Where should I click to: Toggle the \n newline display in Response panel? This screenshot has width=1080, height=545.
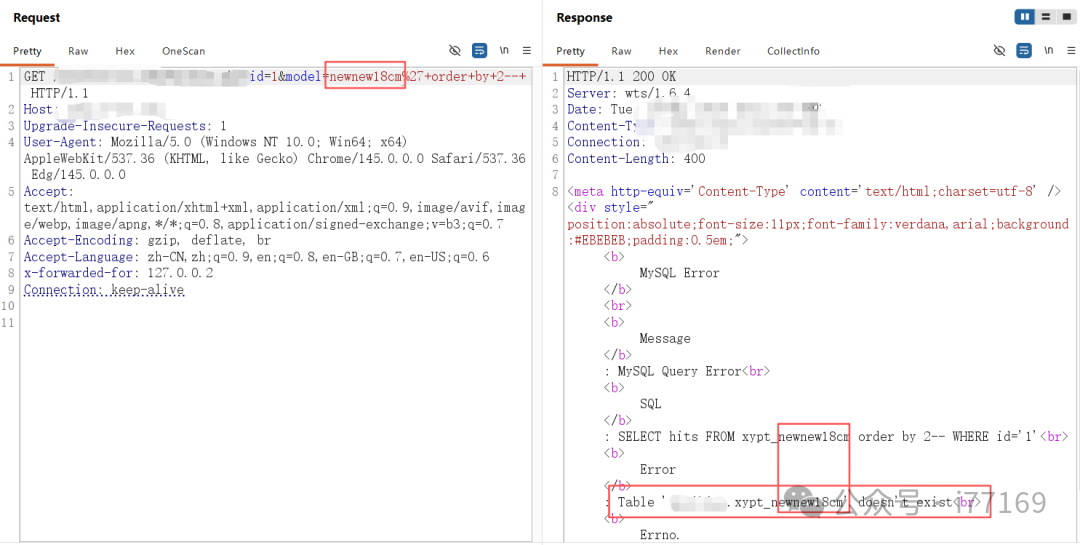coord(1049,50)
